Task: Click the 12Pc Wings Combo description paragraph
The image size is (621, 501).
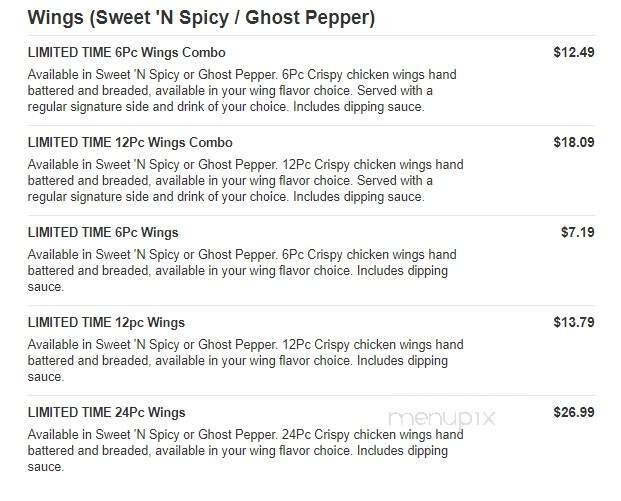Action: [245, 181]
